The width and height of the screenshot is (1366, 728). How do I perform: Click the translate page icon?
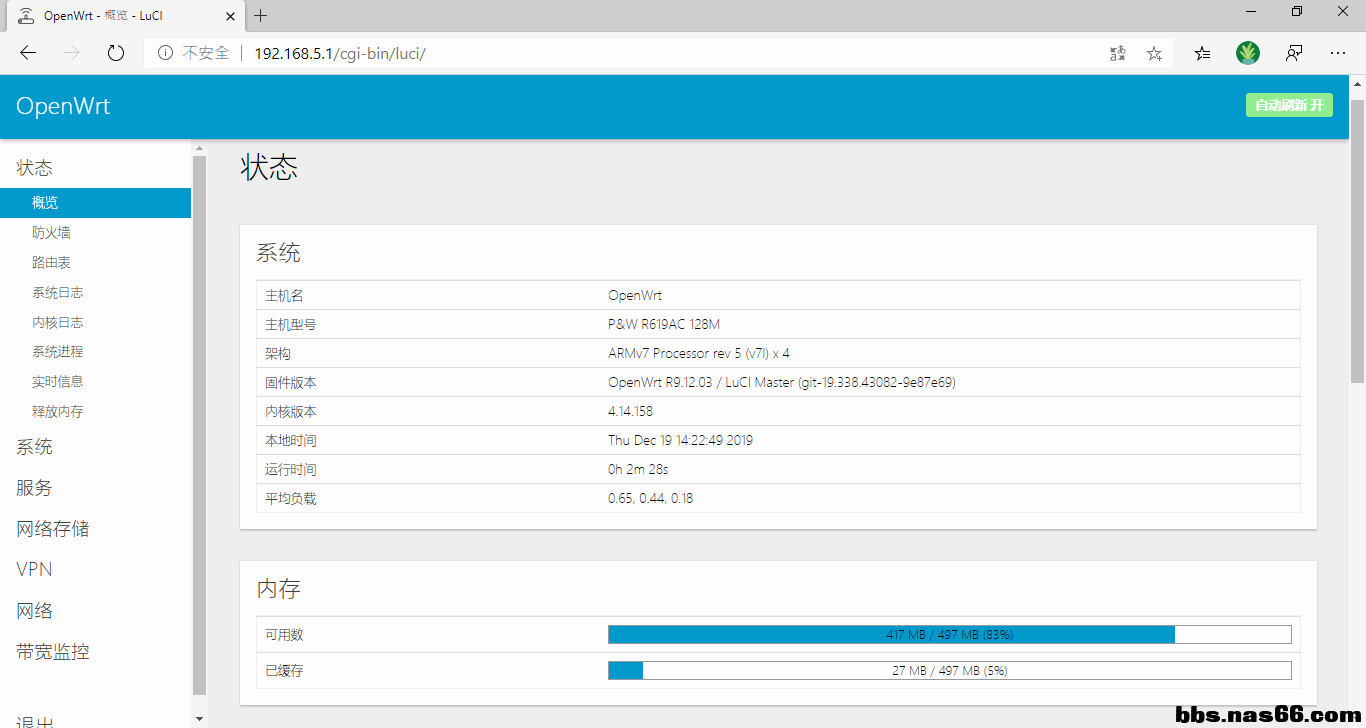click(1118, 53)
